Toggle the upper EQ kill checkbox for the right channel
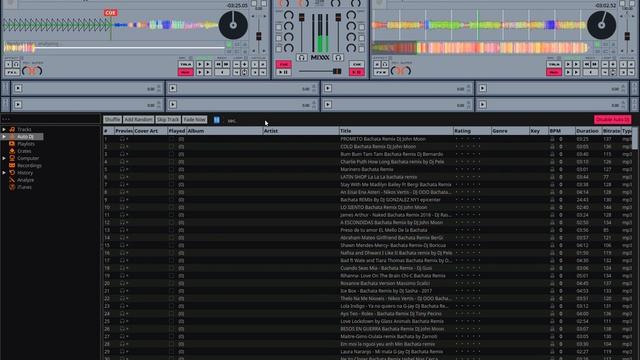 tap(362, 27)
